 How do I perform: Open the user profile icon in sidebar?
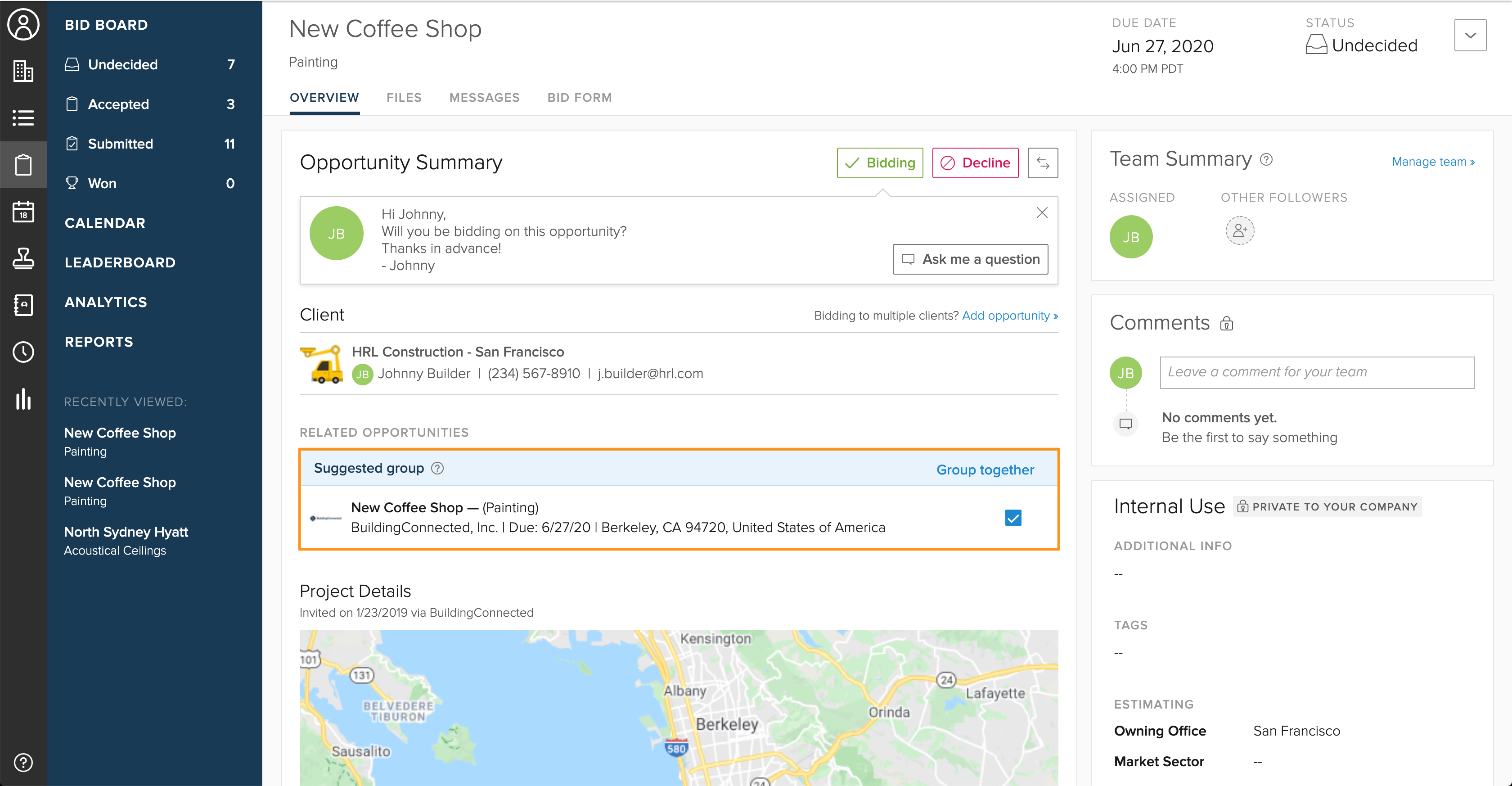pyautogui.click(x=23, y=24)
